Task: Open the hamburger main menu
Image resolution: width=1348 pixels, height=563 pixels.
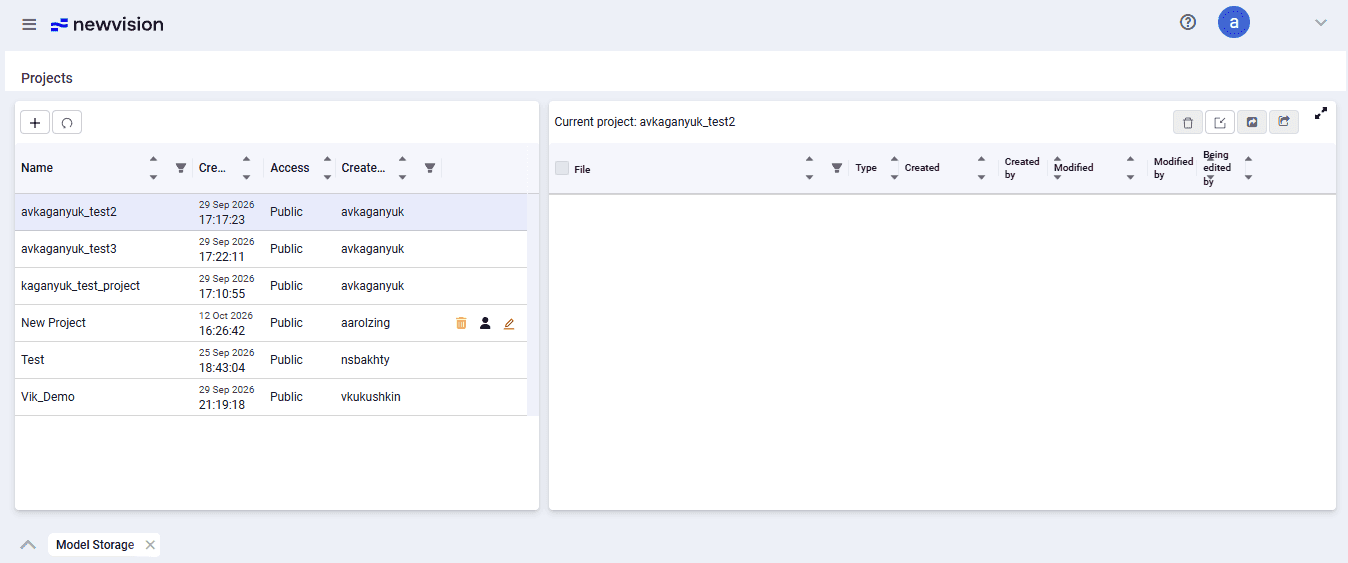Action: 29,24
